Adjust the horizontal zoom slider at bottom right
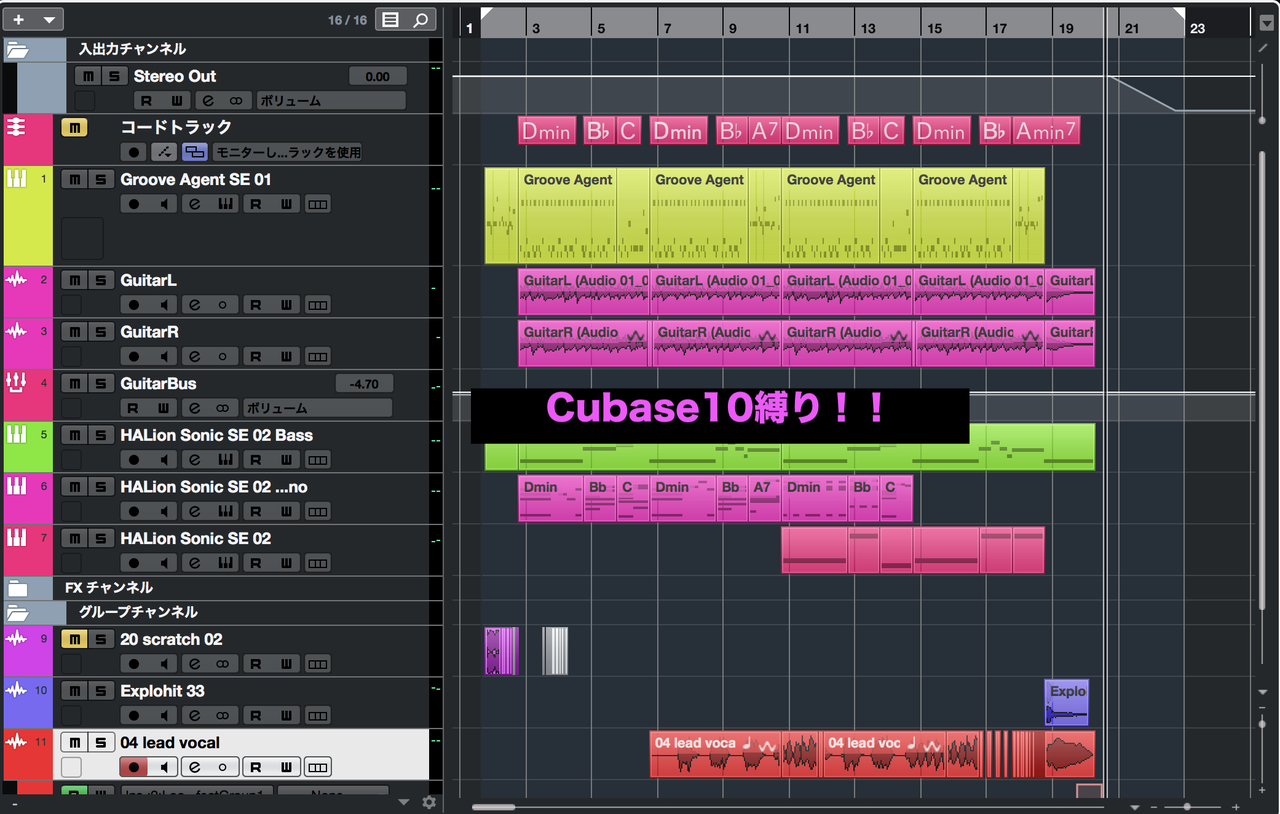 (1187, 806)
